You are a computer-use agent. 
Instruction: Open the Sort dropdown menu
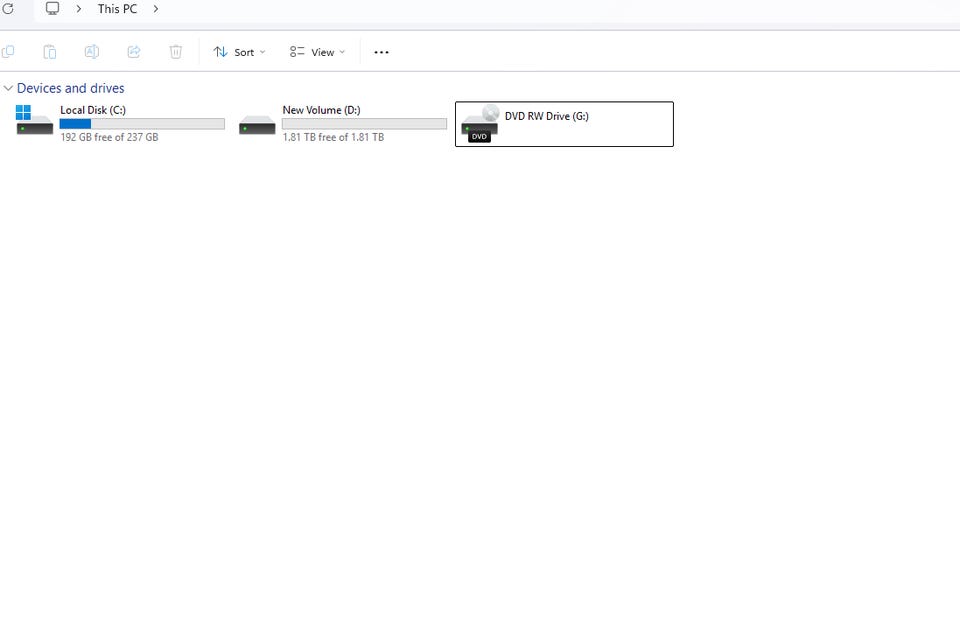(x=239, y=52)
